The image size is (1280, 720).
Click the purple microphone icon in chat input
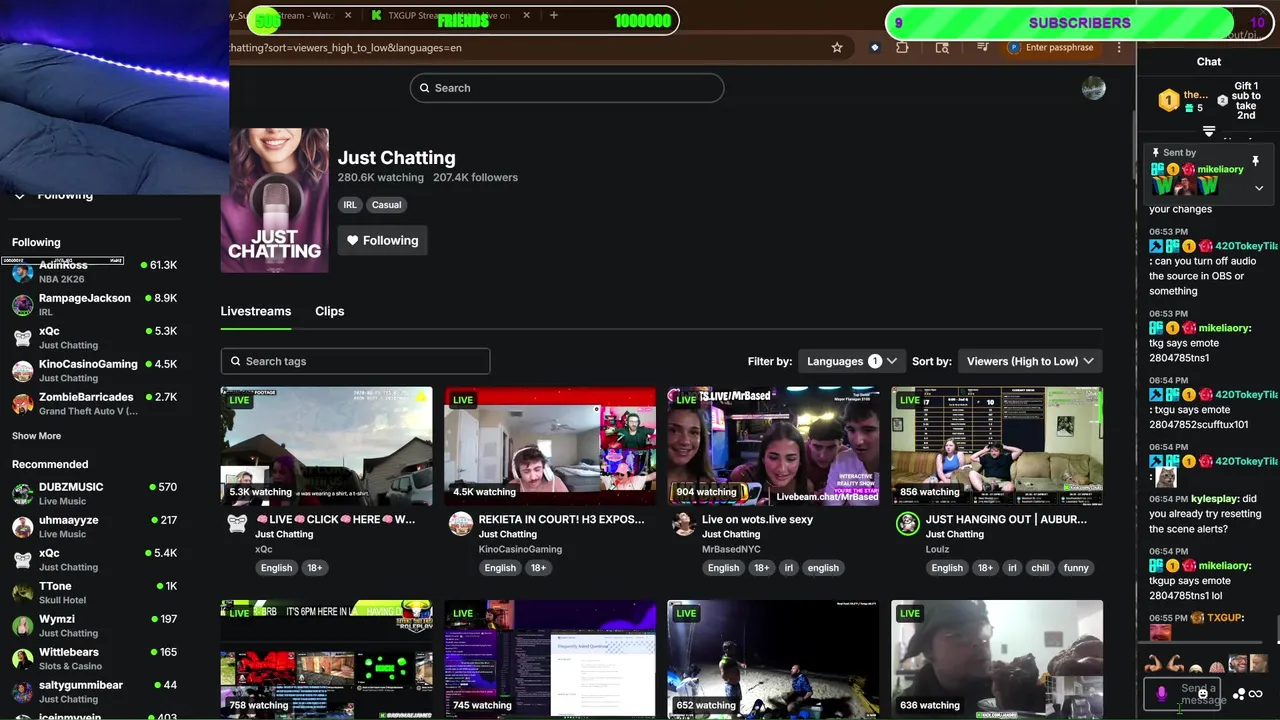click(1161, 693)
